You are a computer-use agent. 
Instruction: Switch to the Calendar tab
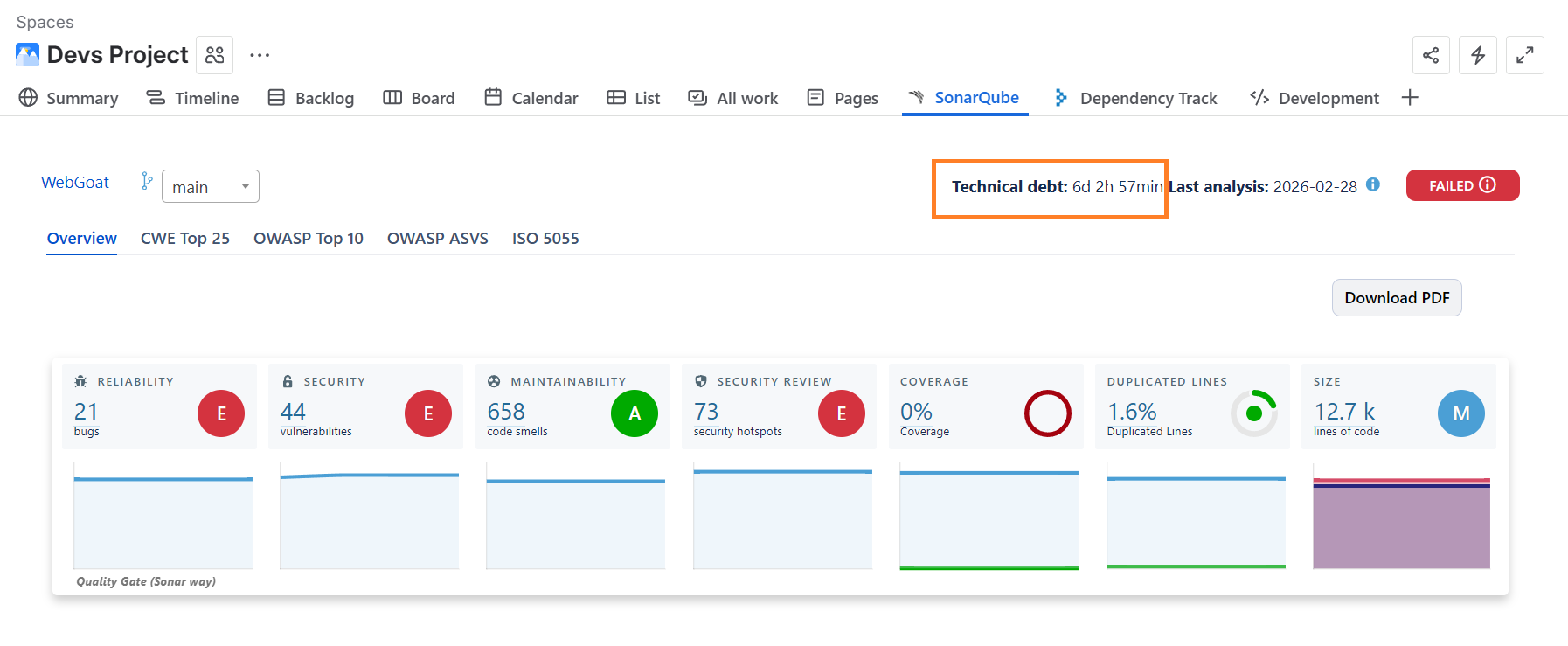(531, 98)
